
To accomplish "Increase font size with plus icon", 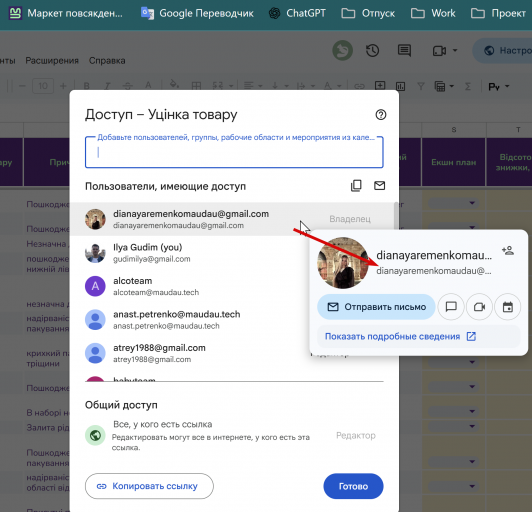I will click(x=63, y=86).
